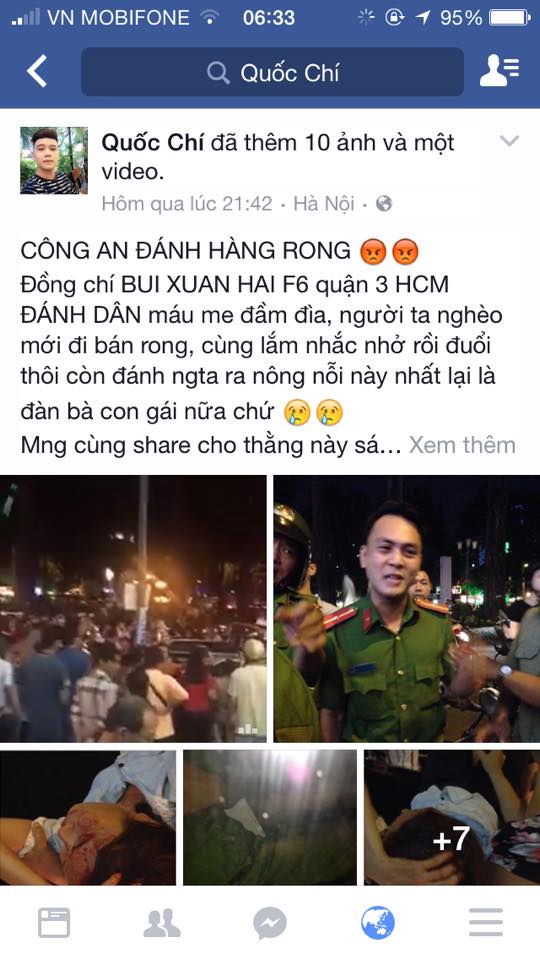Click the Quốc Chí search field
This screenshot has height=960, width=540.
(272, 72)
